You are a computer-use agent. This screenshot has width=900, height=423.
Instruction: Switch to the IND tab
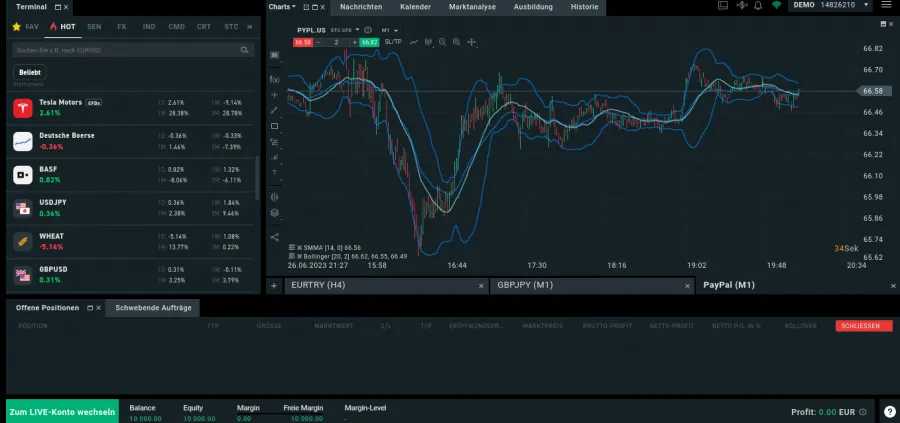149,27
